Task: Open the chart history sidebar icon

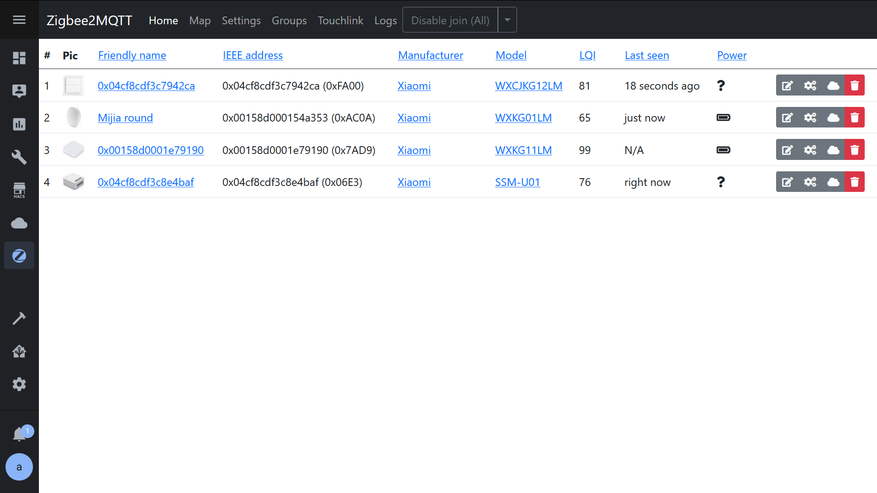Action: [19, 124]
